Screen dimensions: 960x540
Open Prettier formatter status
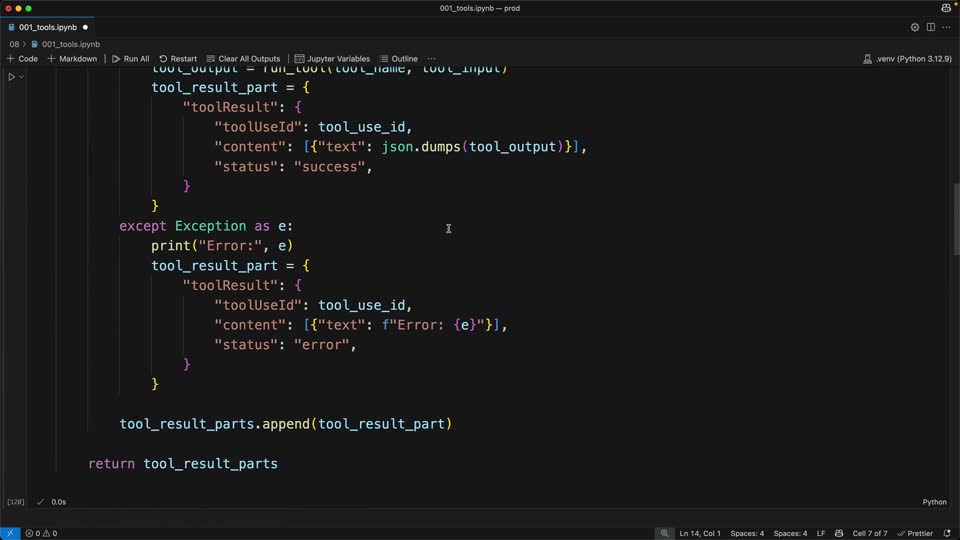coord(915,533)
